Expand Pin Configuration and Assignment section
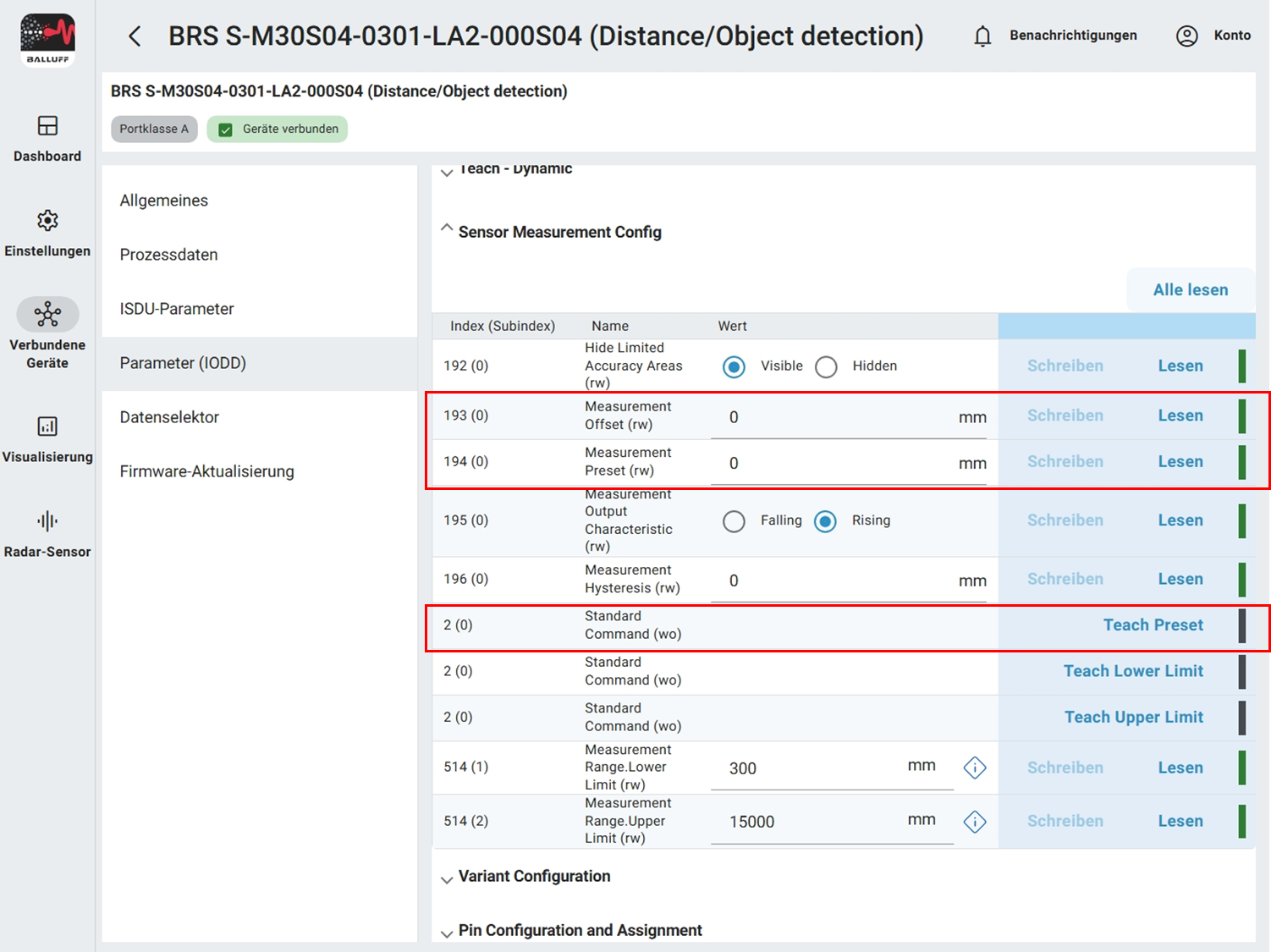Viewport: 1271px width, 952px height. point(447,933)
